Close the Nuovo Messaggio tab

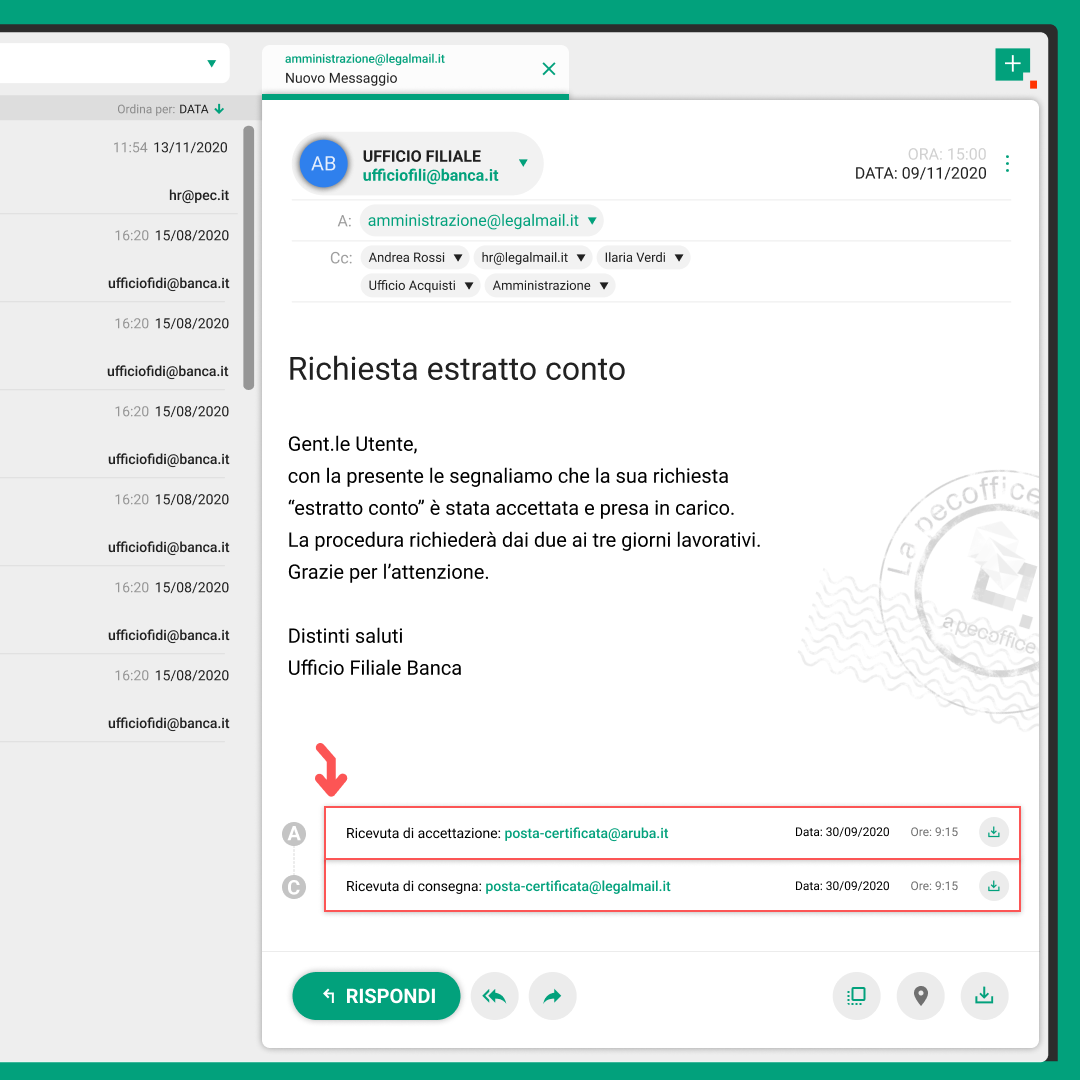tap(549, 69)
